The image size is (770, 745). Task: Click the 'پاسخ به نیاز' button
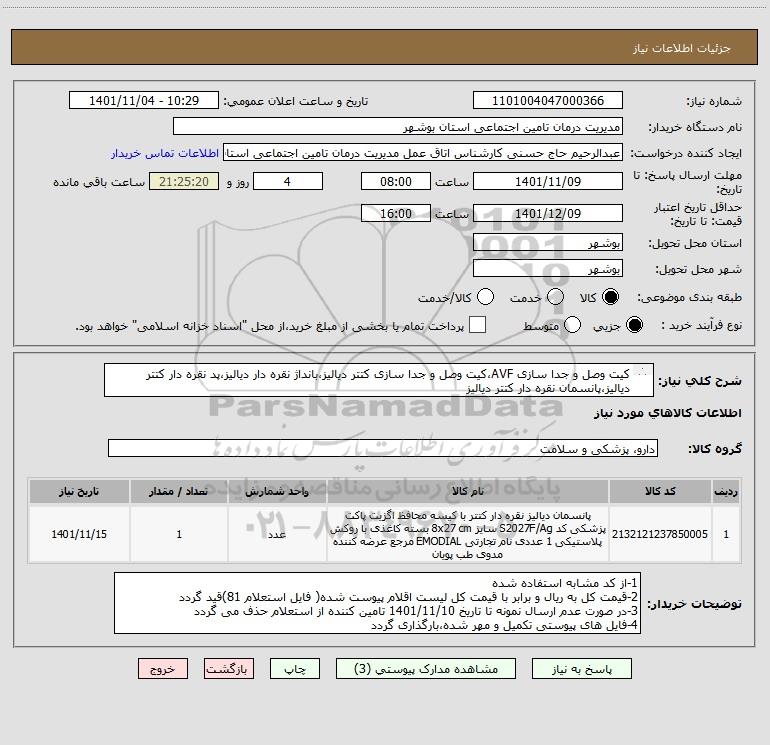(x=581, y=669)
